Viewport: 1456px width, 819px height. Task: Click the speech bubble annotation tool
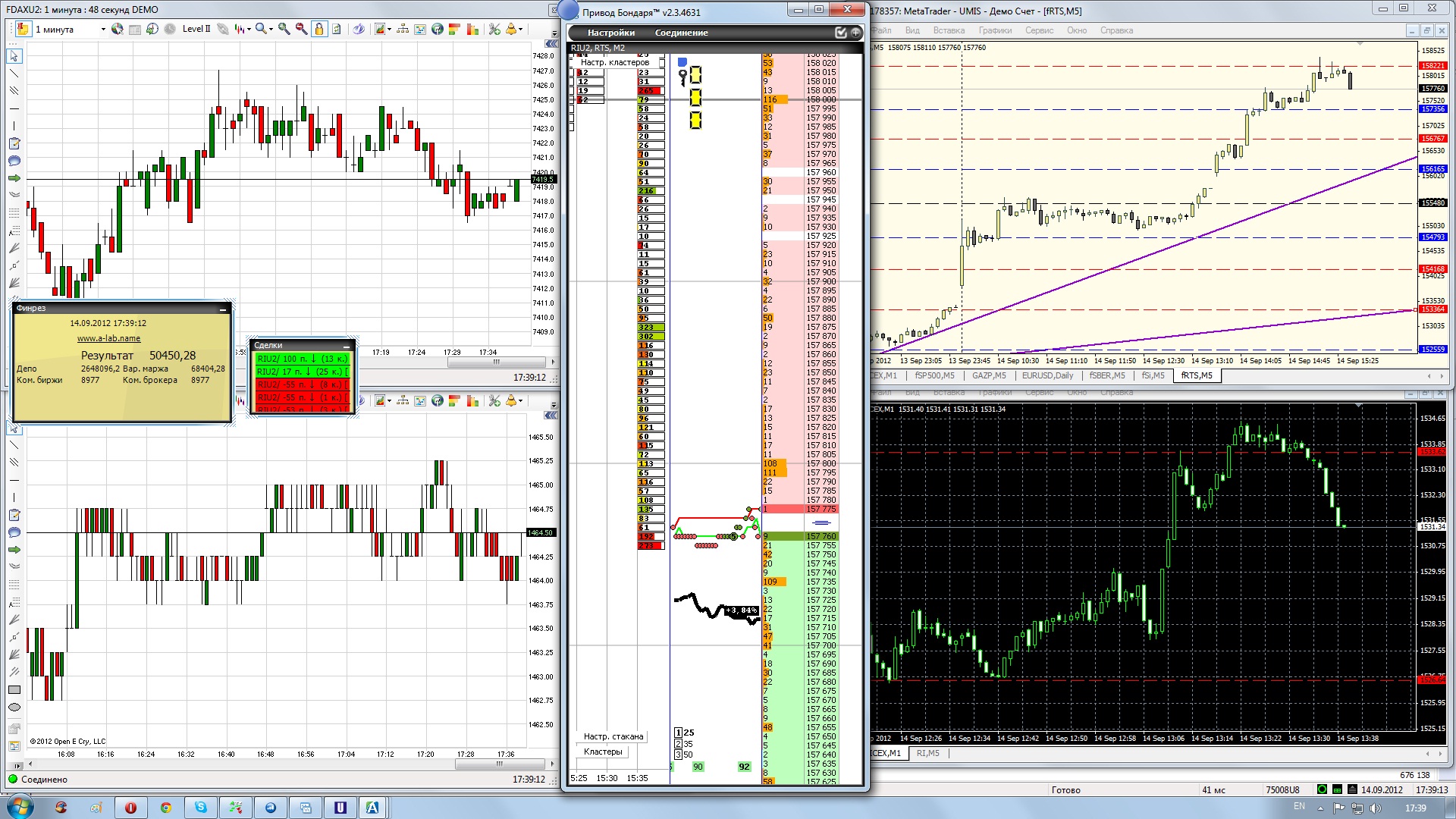coord(14,161)
